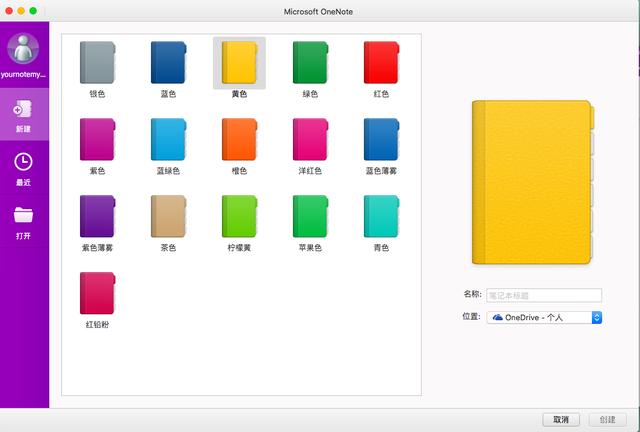Click the large yellow notebook preview
The width and height of the screenshot is (640, 432).
[x=533, y=182]
